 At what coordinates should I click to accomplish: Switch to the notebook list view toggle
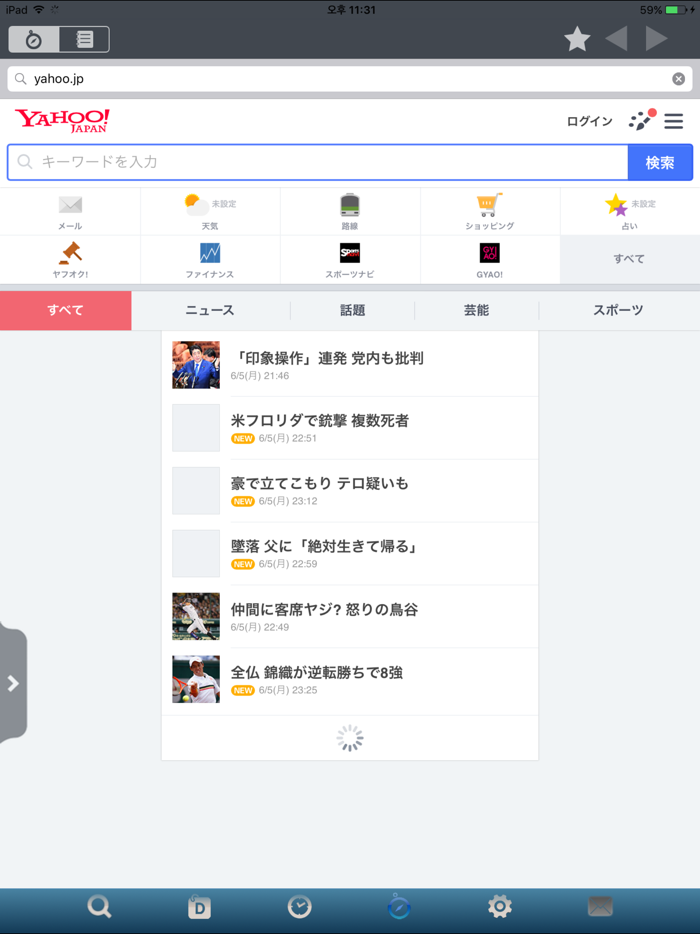click(x=85, y=39)
